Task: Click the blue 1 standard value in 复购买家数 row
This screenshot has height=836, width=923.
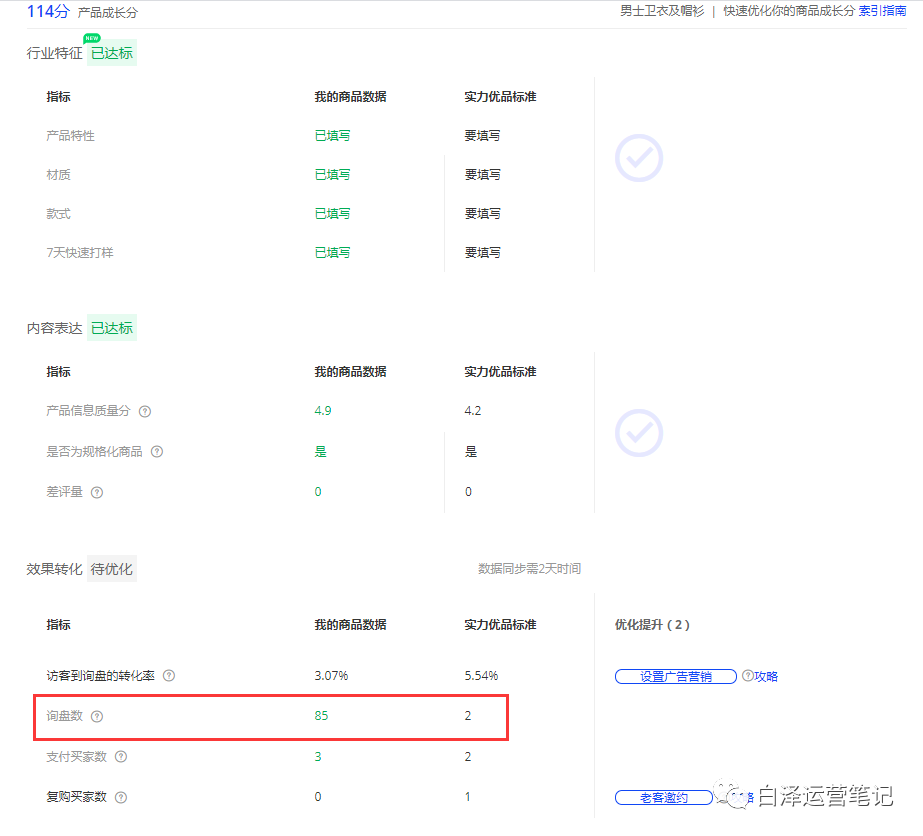Action: coord(467,797)
